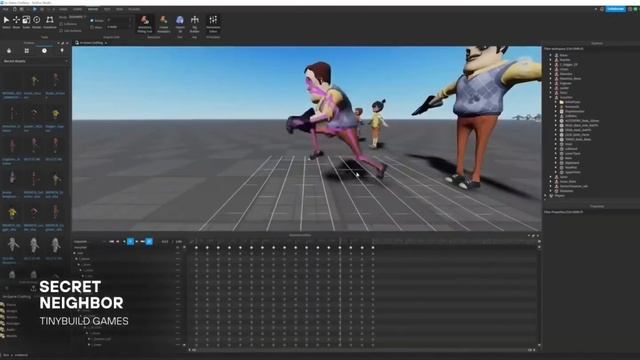Activate the Transform tool
The width and height of the screenshot is (640, 360).
coord(50,22)
